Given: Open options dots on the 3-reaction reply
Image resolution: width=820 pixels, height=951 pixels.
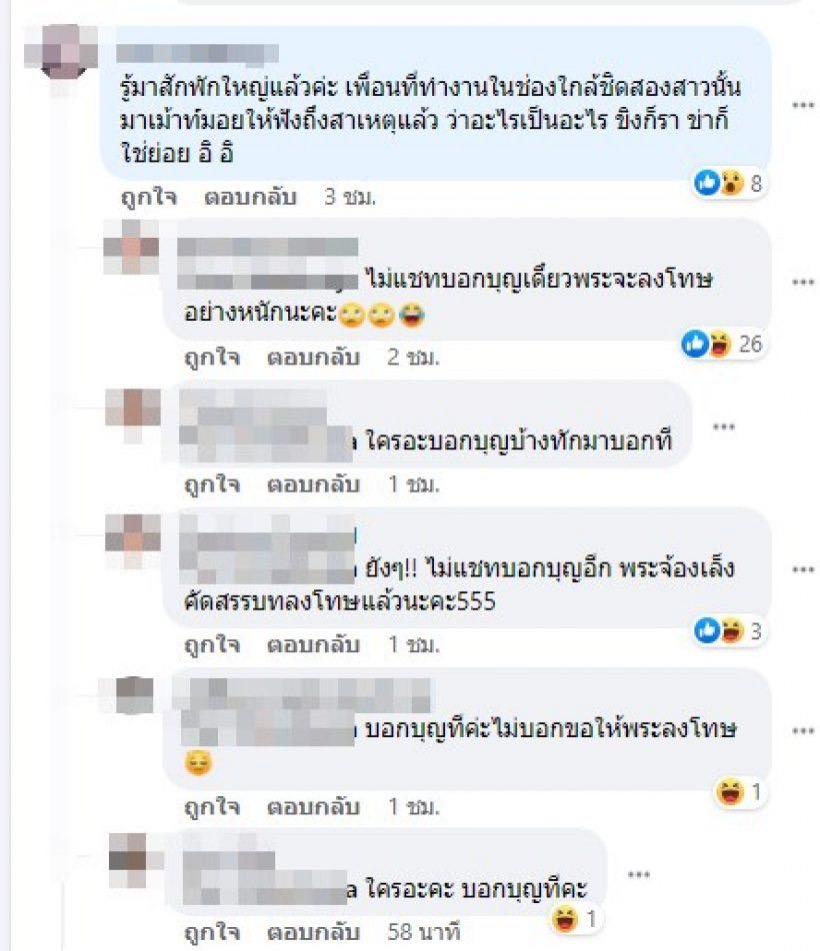Looking at the screenshot, I should click(x=802, y=570).
